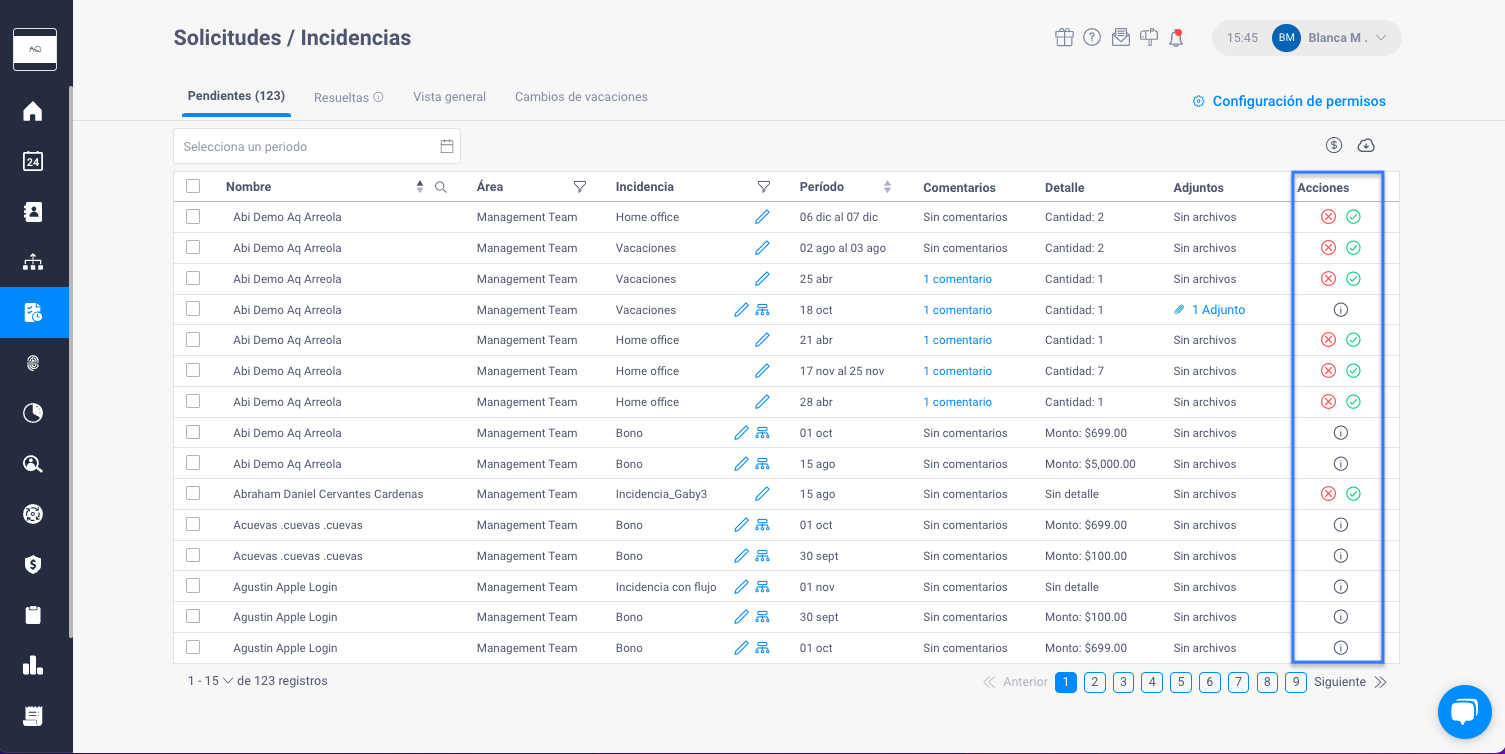Open the pie chart sidebar icon
The height and width of the screenshot is (754, 1505).
(33, 413)
